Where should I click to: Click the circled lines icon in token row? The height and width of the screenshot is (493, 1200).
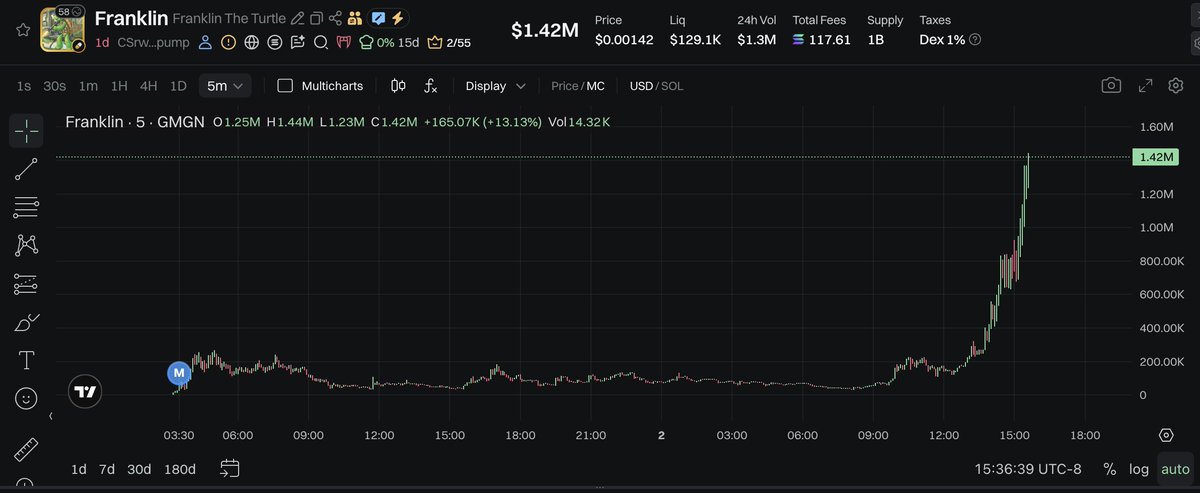pos(274,42)
